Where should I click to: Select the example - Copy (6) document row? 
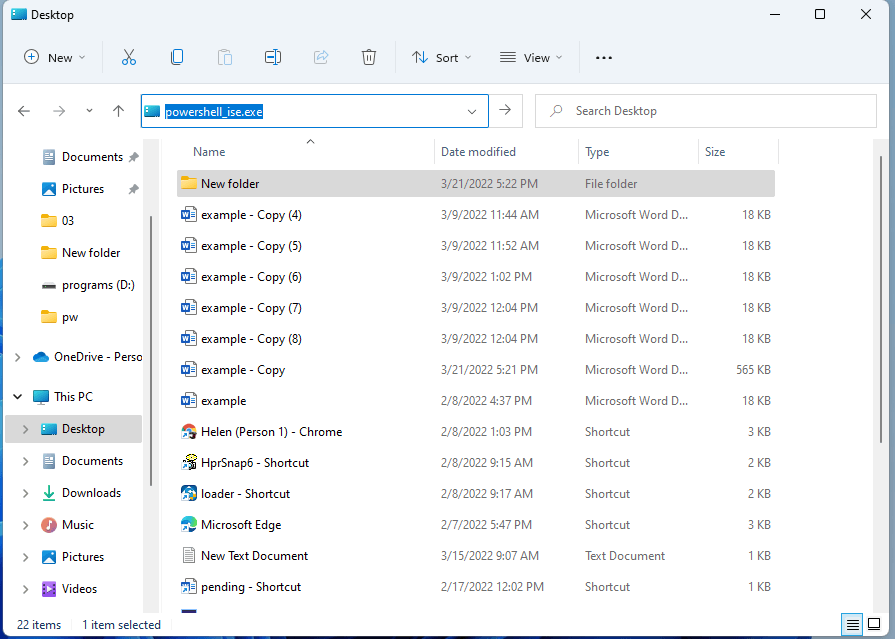click(250, 276)
